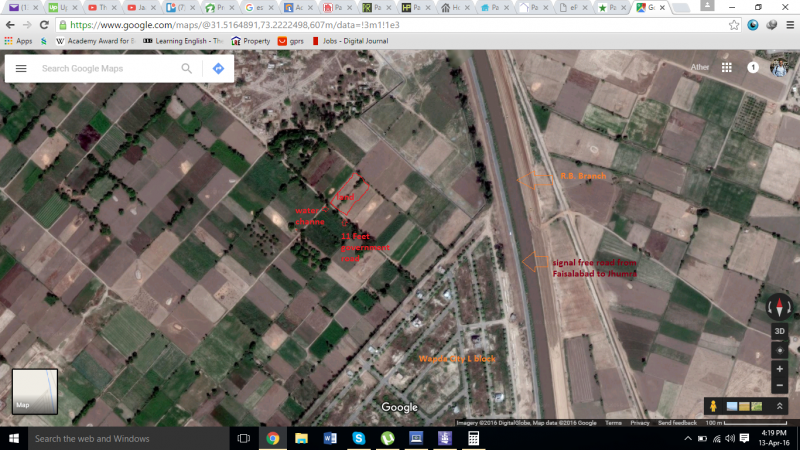Click the gray sphere extension icon next to menu
800x450 pixels.
[x=771, y=25]
